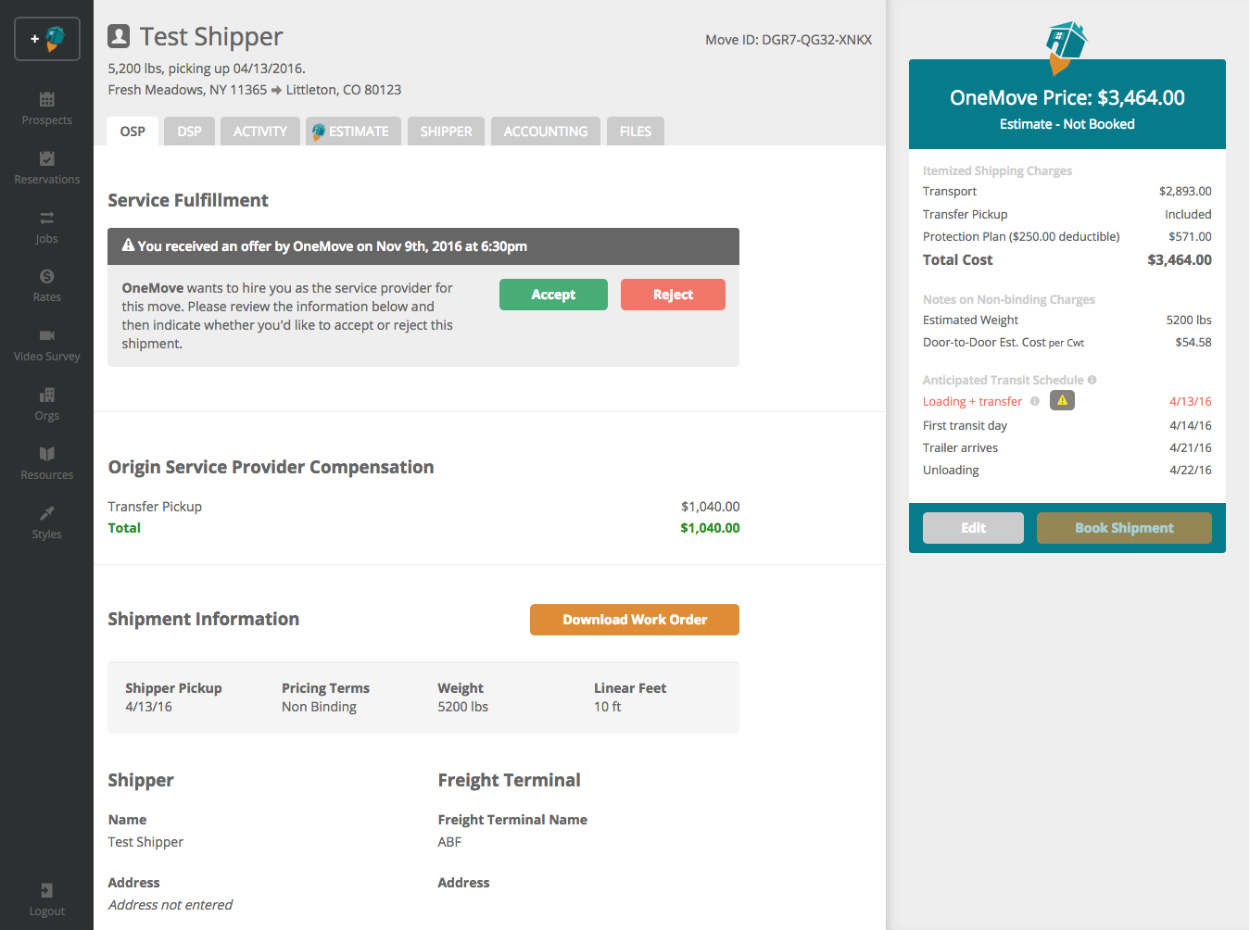Open the Files tab

636,131
